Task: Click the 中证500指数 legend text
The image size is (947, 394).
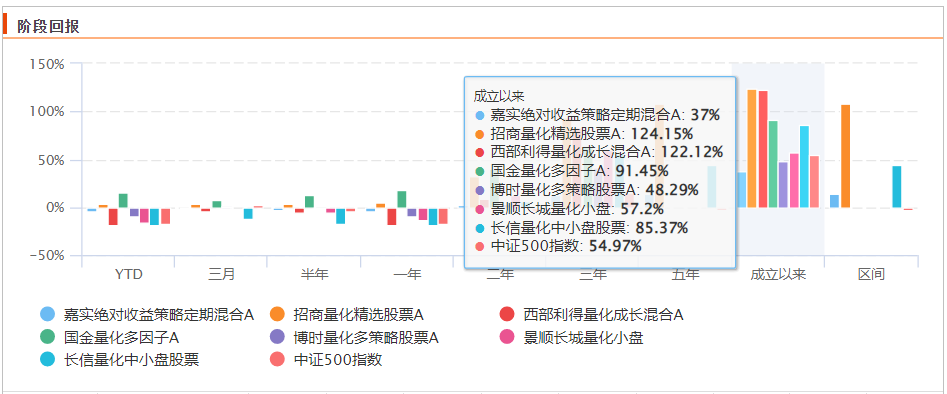Action: point(338,360)
